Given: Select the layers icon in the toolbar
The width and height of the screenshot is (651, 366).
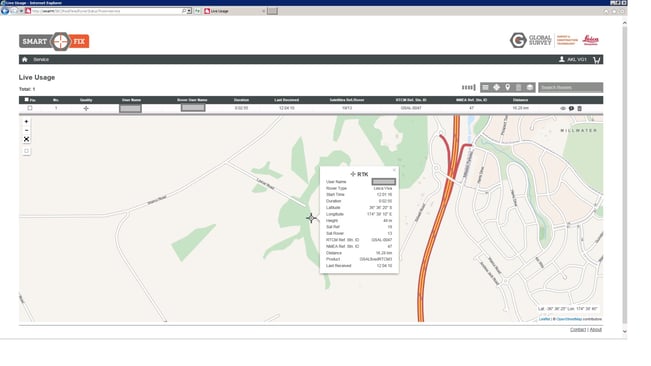Looking at the screenshot, I should coord(530,87).
